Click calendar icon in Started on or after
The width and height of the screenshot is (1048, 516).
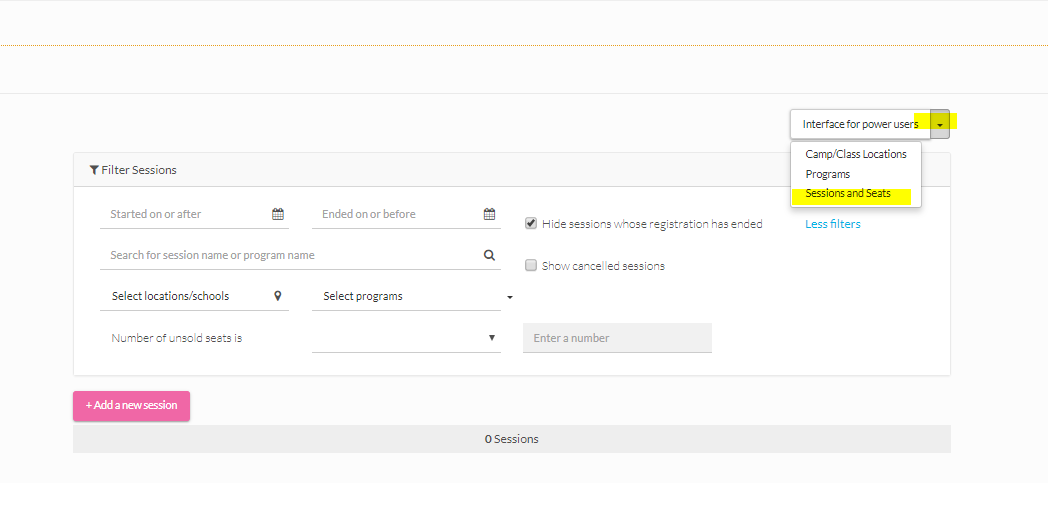pos(278,214)
